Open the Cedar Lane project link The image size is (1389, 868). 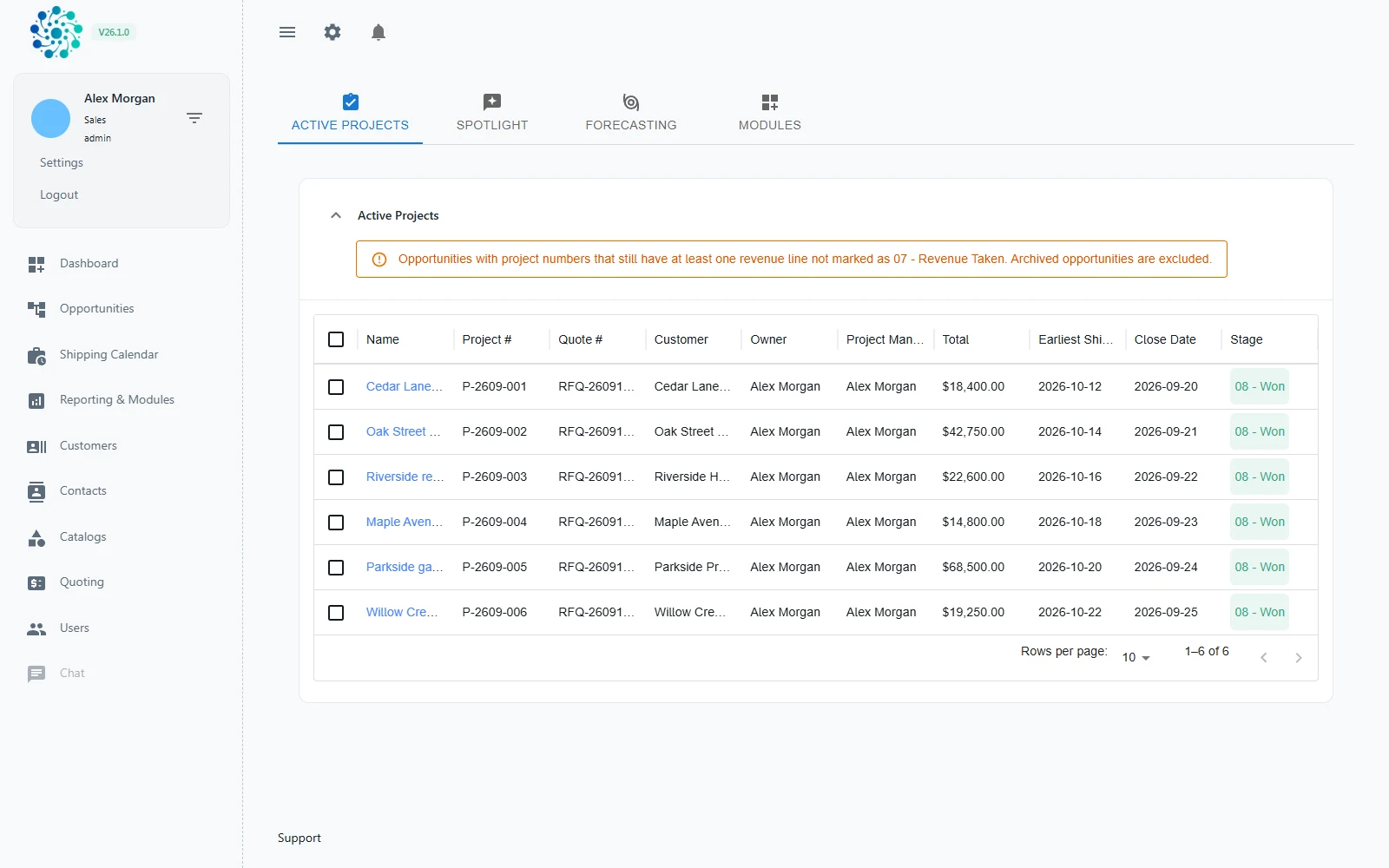coord(404,386)
